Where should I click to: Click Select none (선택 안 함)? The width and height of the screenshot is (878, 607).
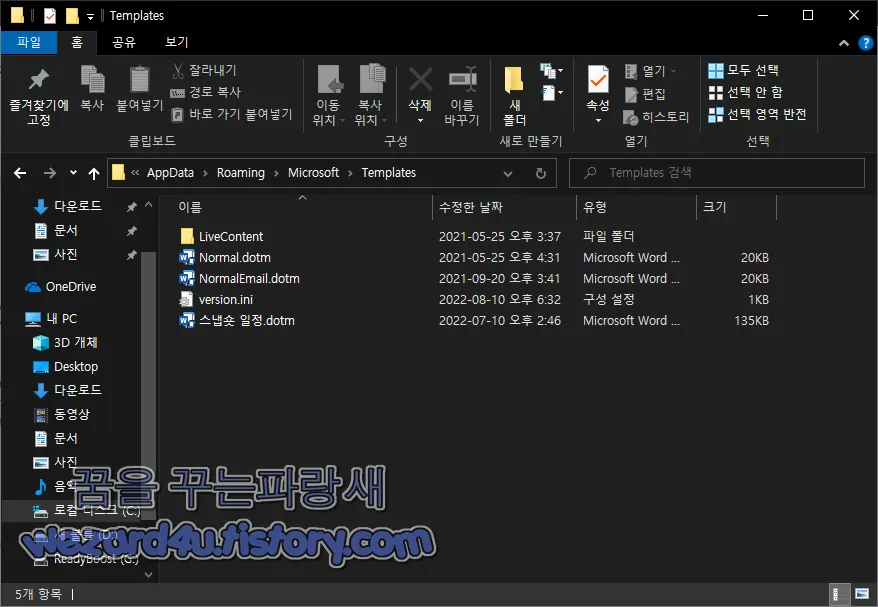[x=745, y=92]
